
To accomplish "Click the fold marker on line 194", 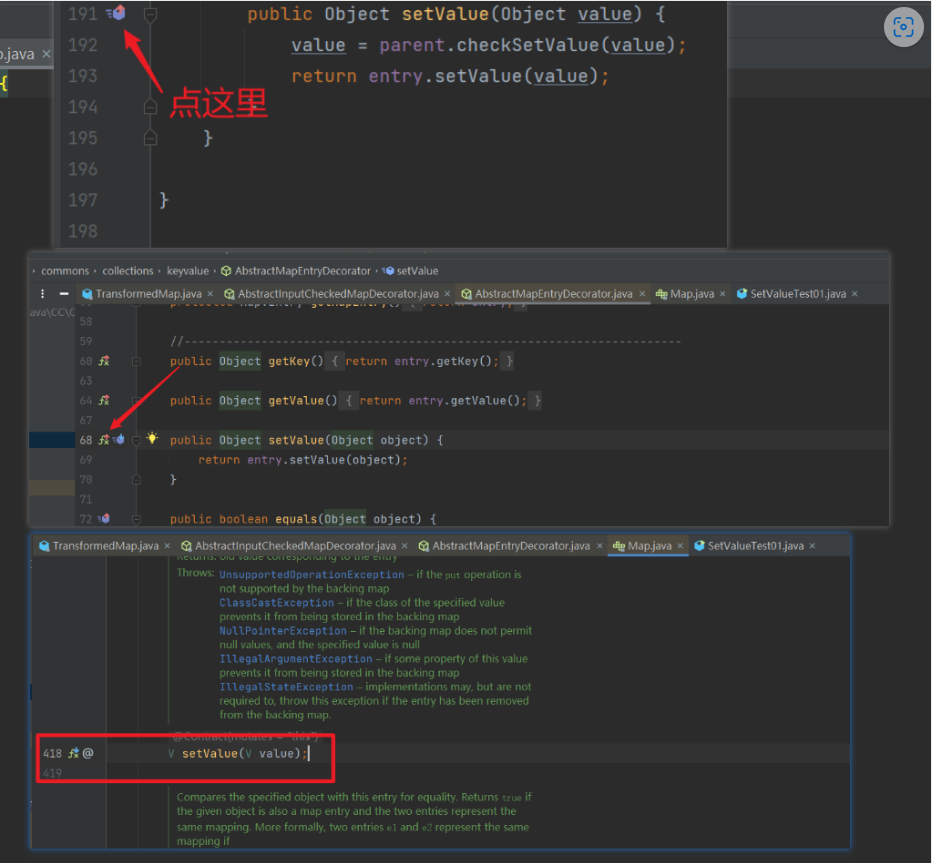I will [150, 107].
